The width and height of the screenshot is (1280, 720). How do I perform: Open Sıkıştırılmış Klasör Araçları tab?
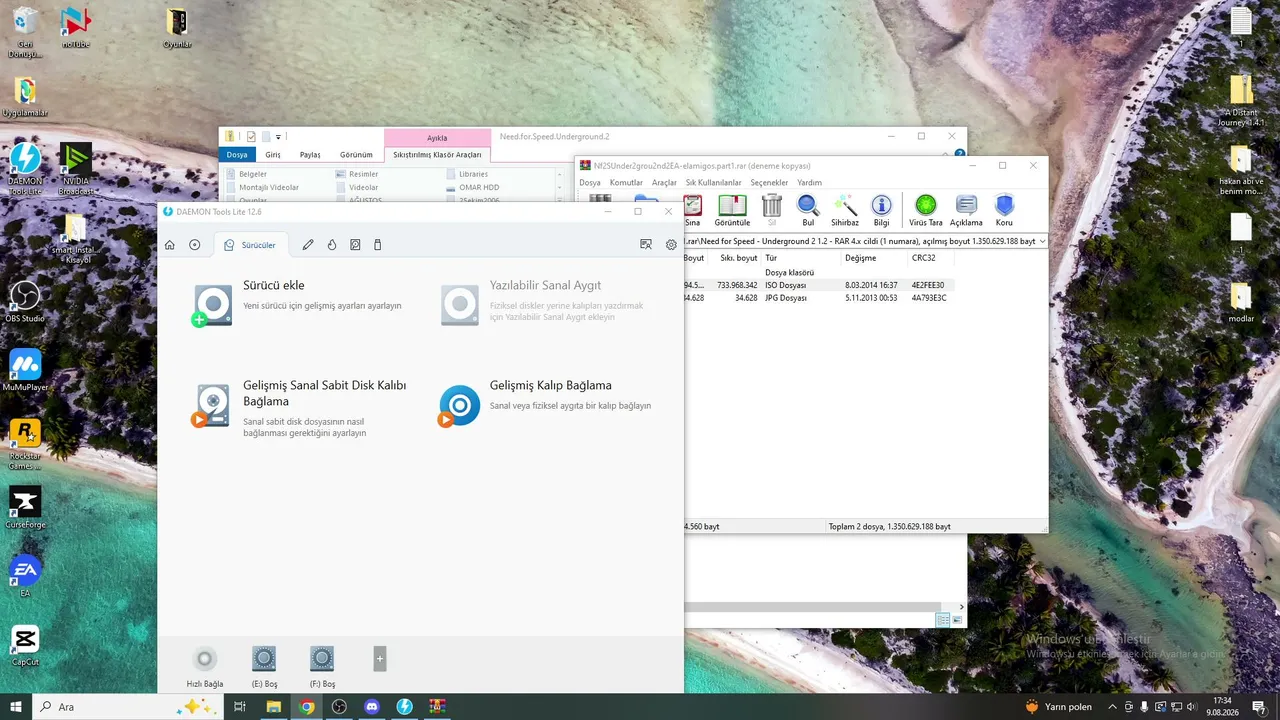(437, 155)
